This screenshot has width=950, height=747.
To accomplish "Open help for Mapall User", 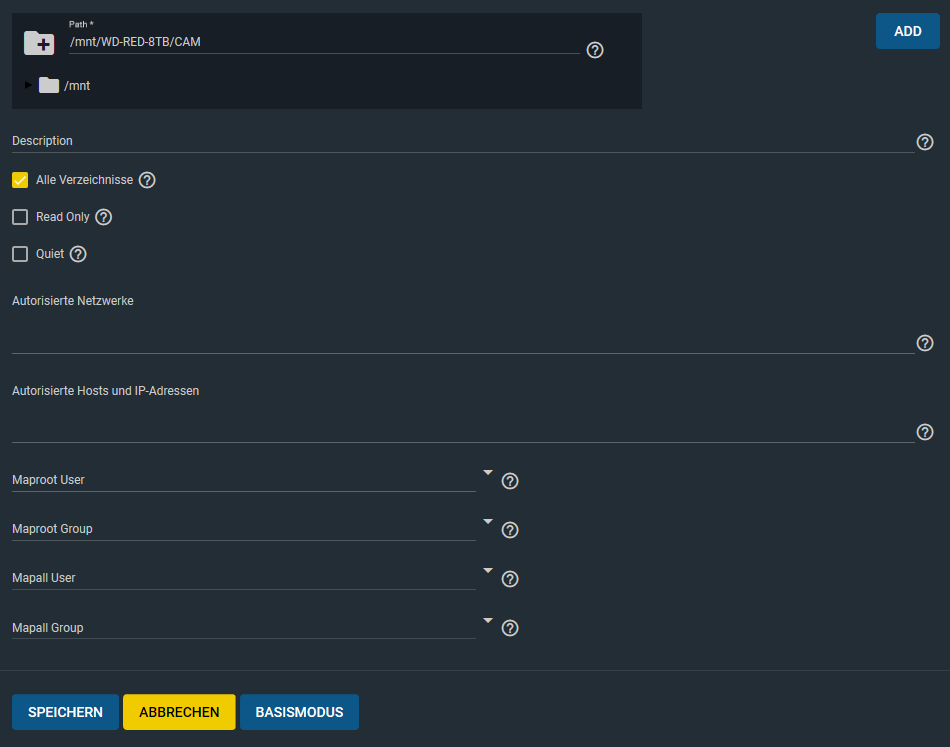I will [510, 579].
